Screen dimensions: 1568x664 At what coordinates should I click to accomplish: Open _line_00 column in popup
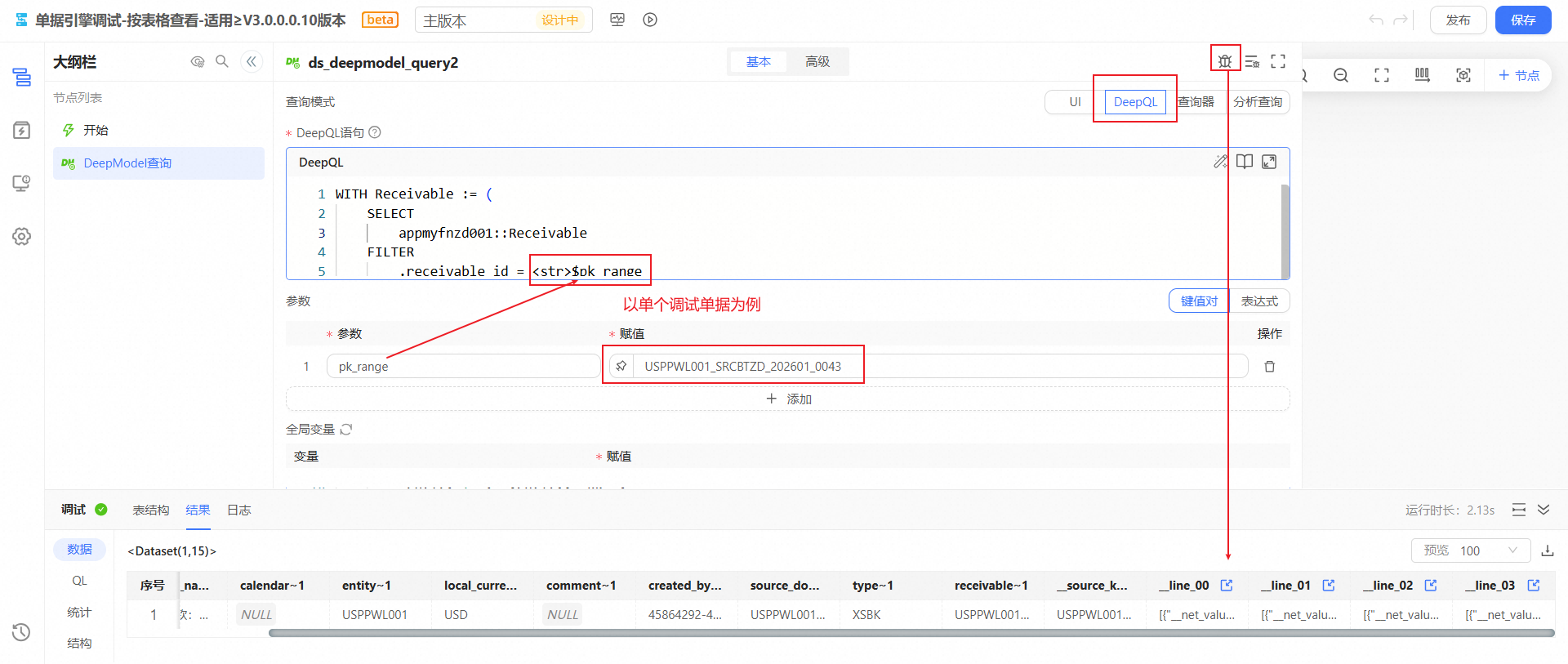point(1227,585)
